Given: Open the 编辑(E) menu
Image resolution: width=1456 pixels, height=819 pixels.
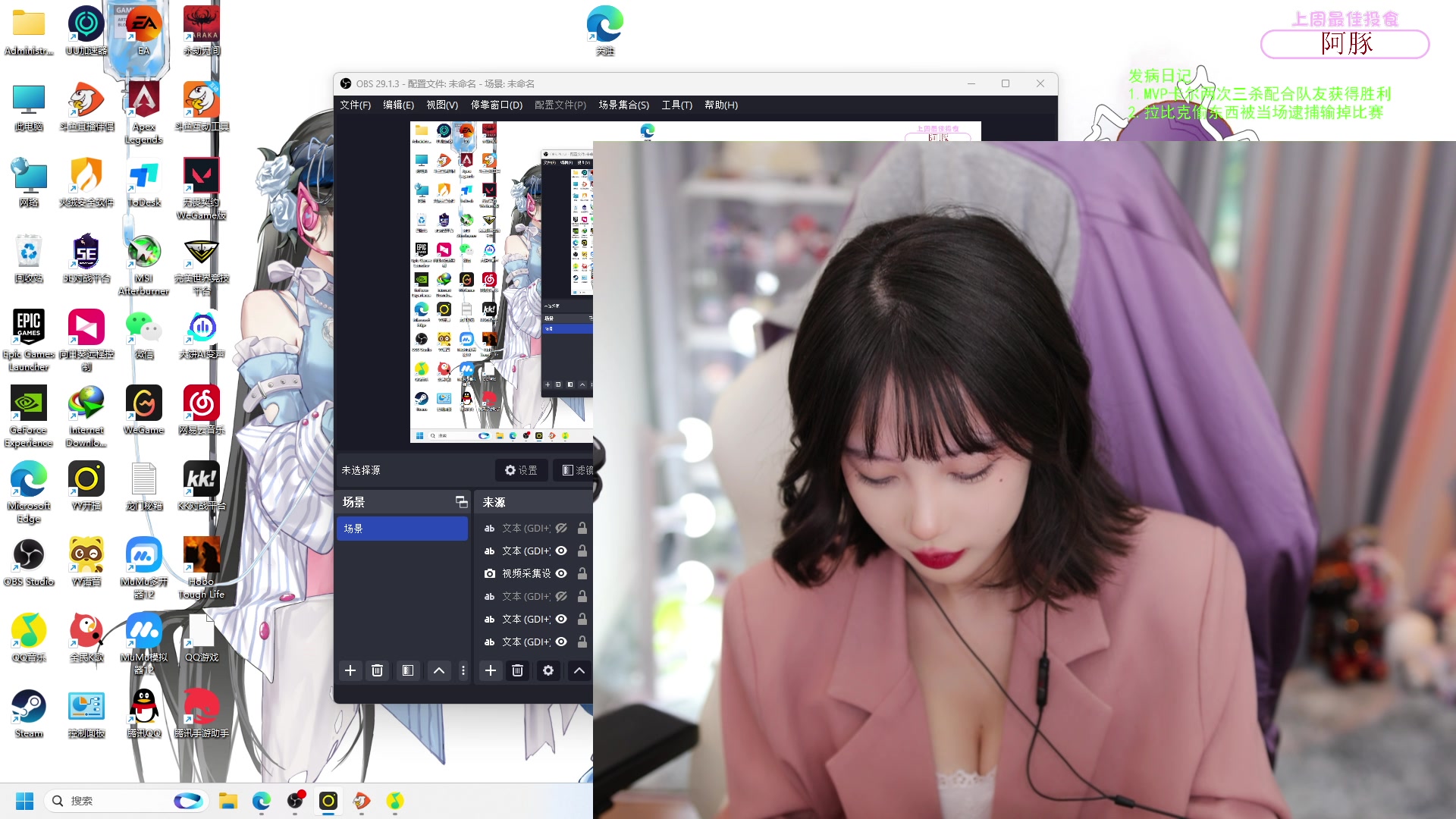Looking at the screenshot, I should pos(398,105).
